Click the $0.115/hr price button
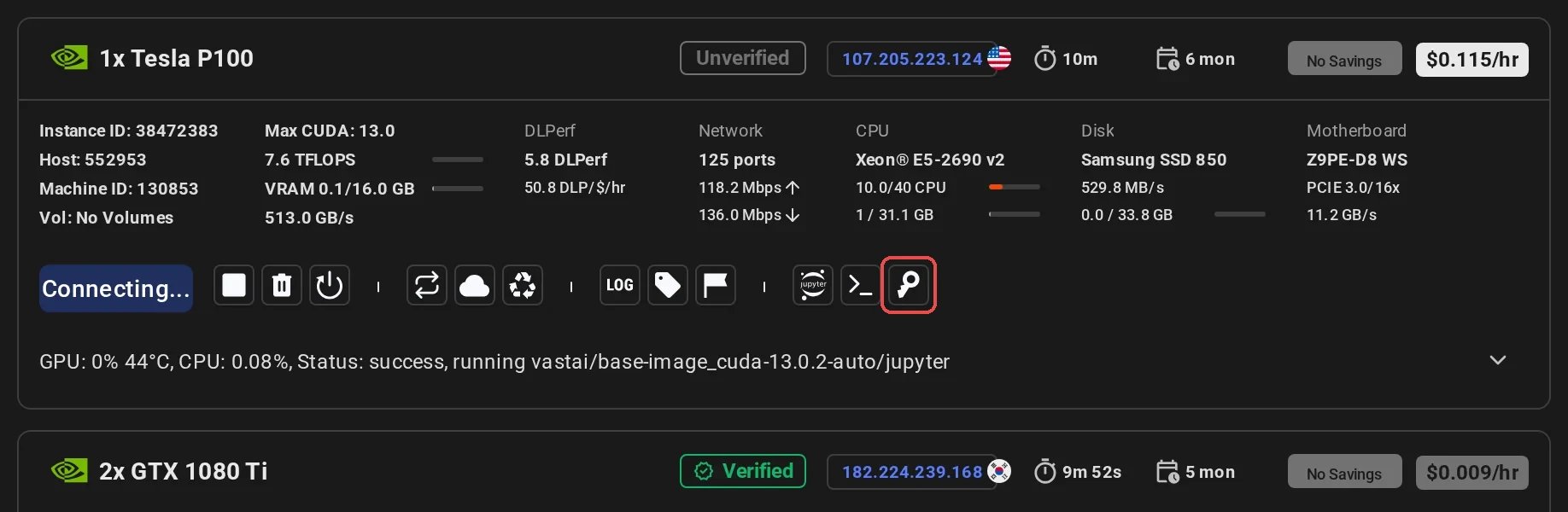The image size is (1568, 512). point(1472,60)
